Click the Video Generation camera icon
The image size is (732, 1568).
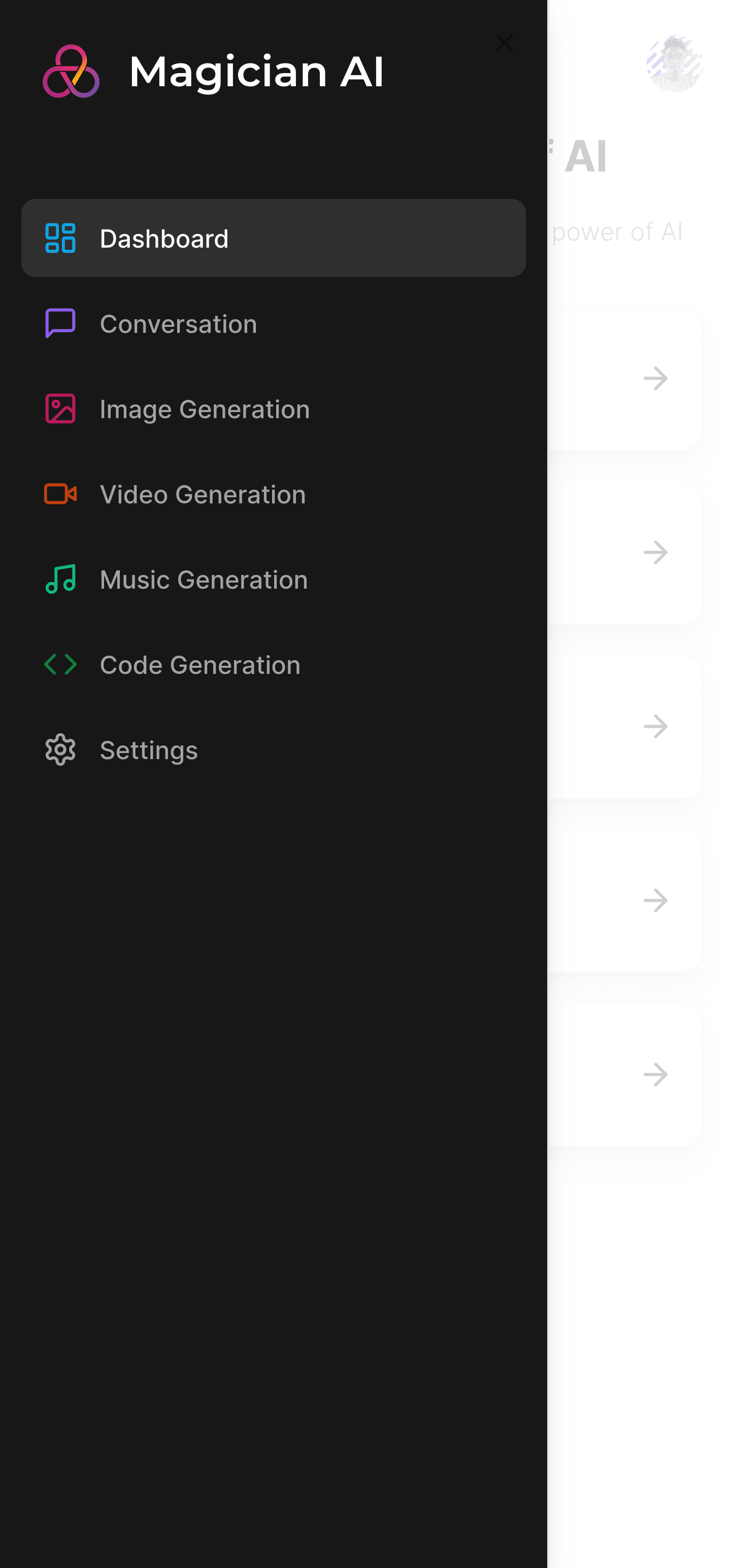tap(60, 494)
